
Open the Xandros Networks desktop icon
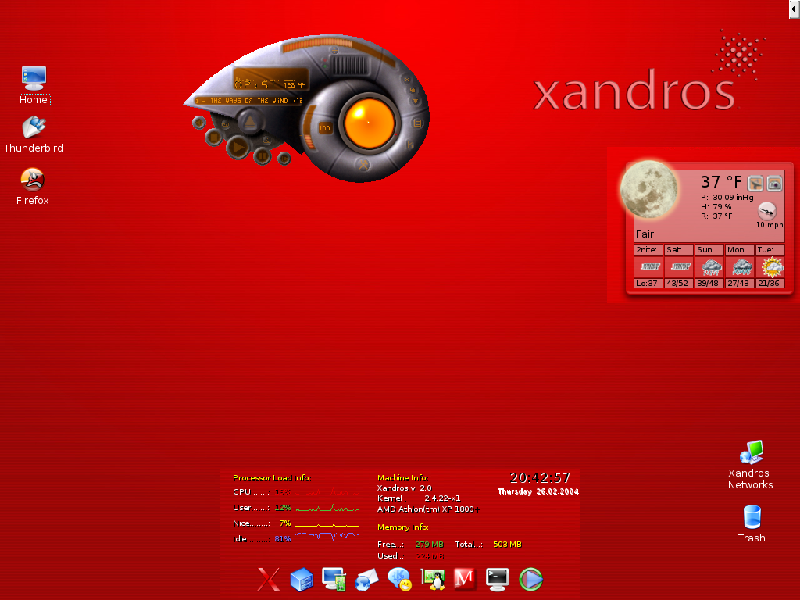[751, 465]
